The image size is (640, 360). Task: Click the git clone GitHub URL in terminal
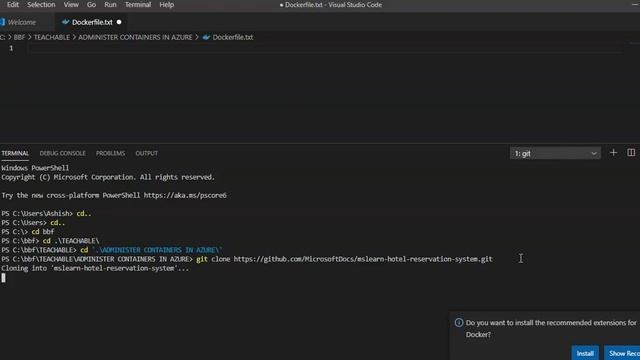363,259
